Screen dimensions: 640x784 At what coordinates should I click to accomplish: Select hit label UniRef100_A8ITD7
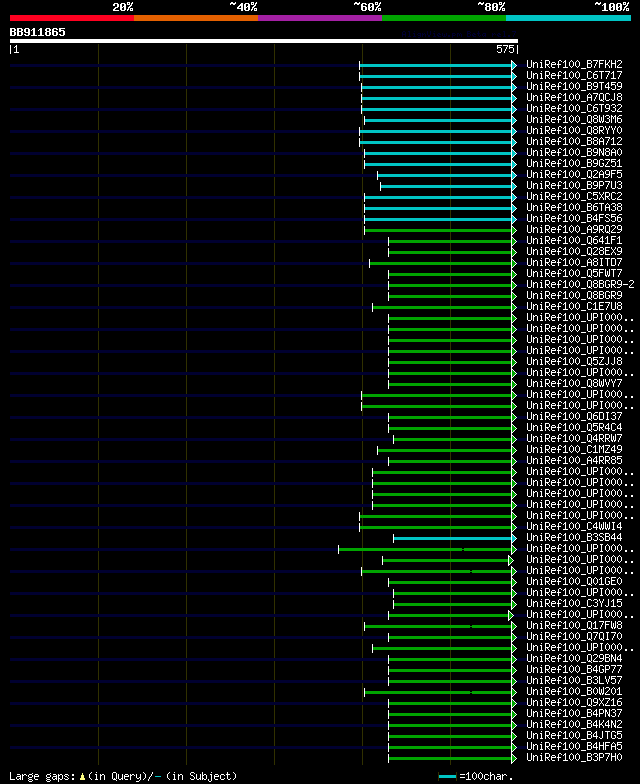(574, 262)
